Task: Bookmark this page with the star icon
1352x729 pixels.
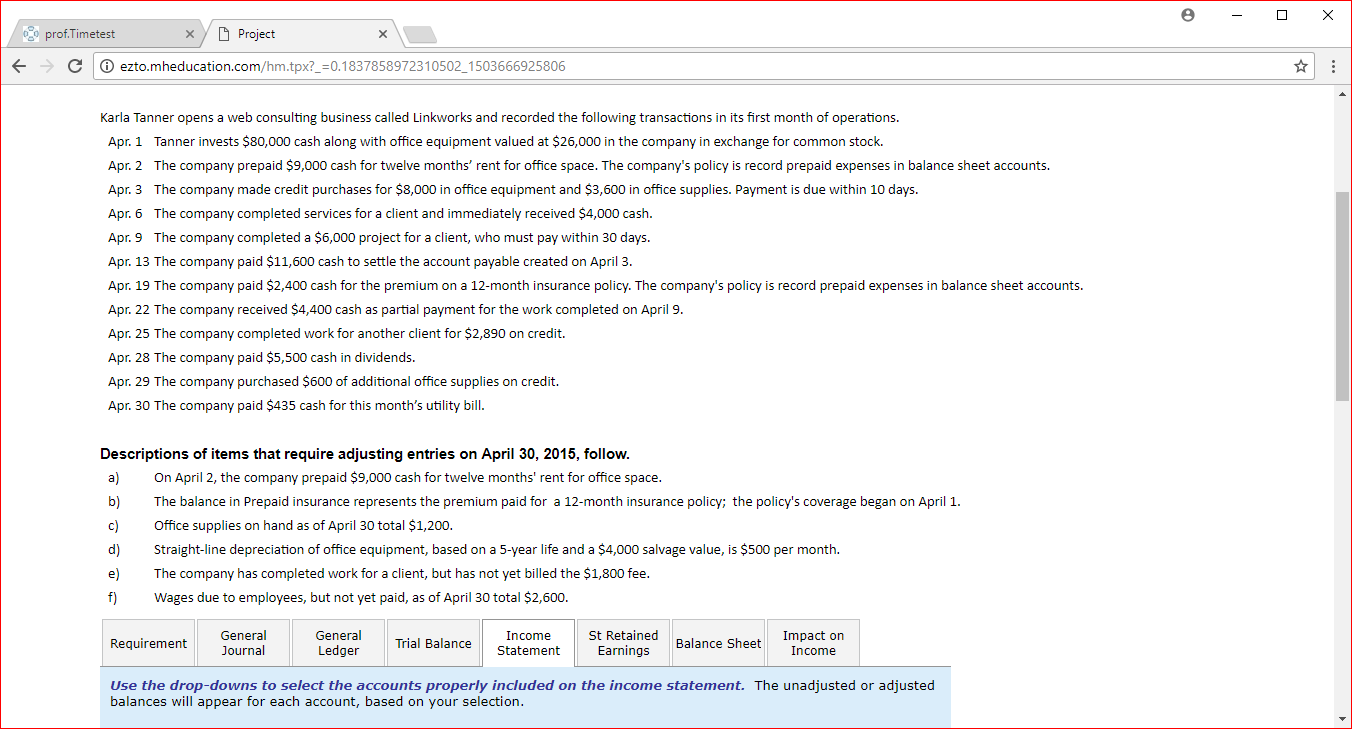Action: [1300, 67]
